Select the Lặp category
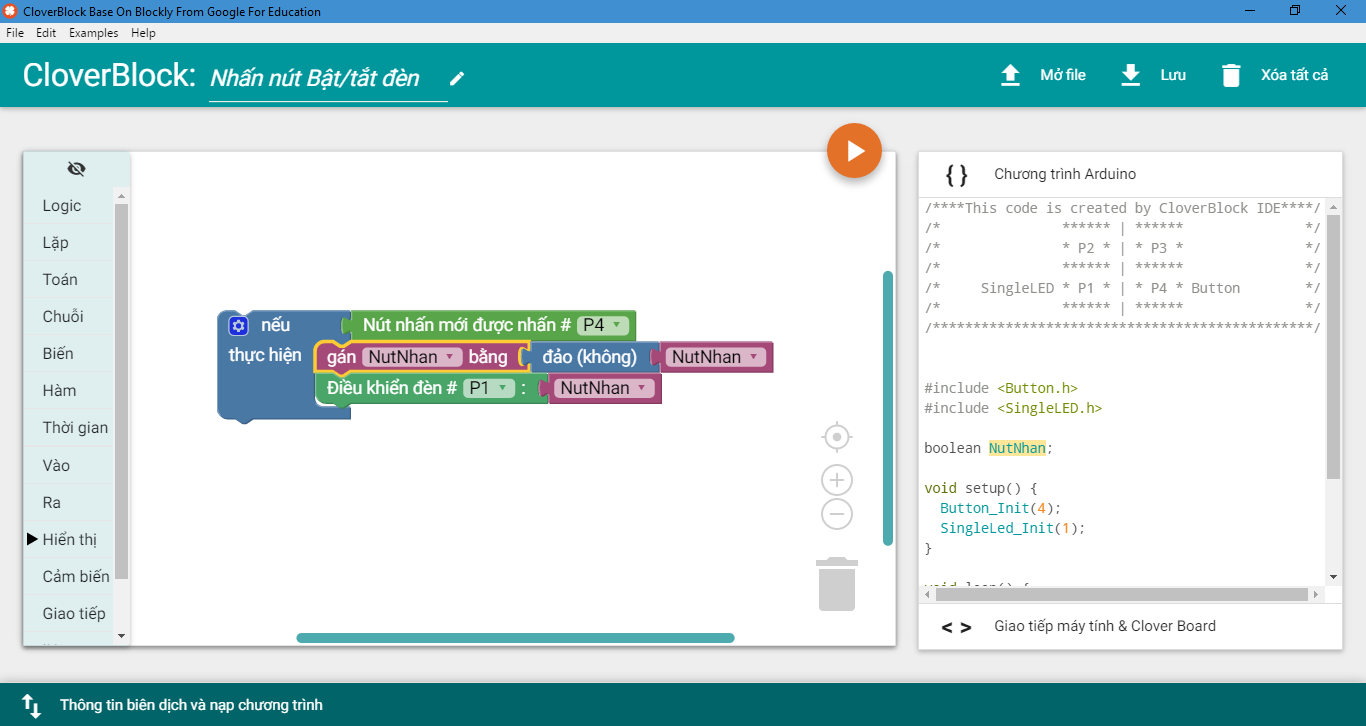This screenshot has width=1366, height=726. click(69, 243)
